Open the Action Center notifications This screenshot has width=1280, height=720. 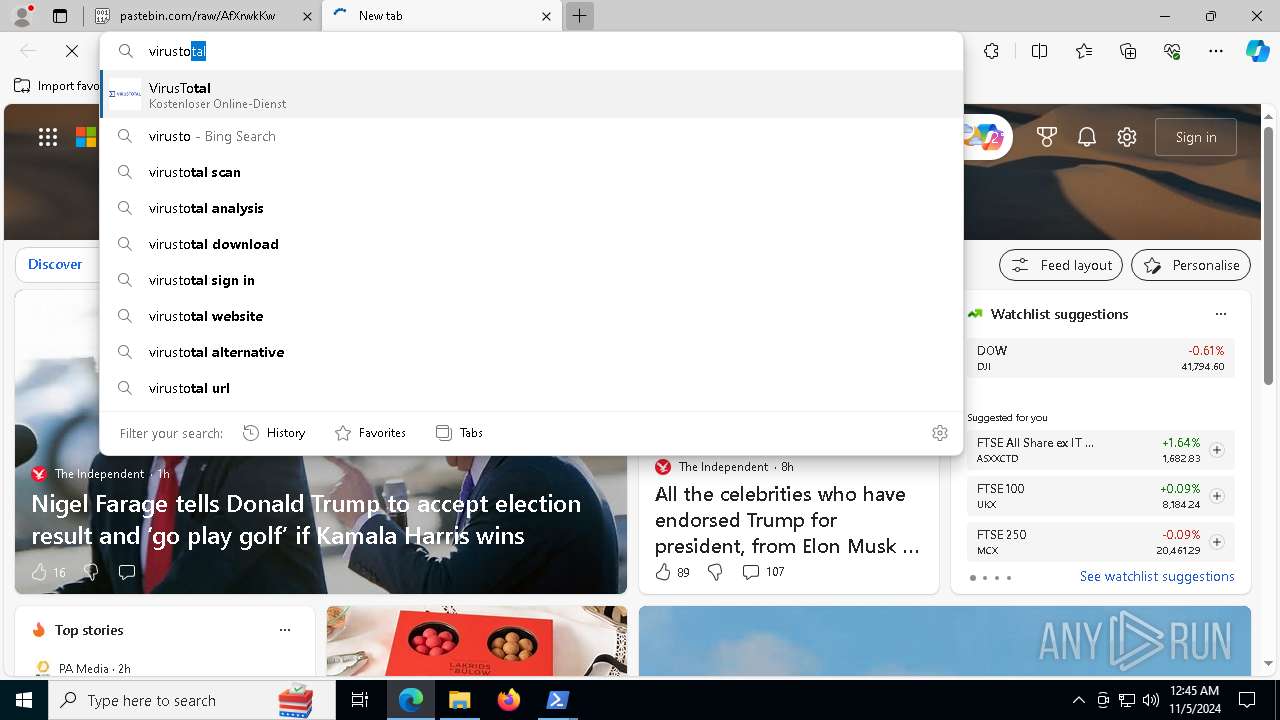coord(1247,700)
